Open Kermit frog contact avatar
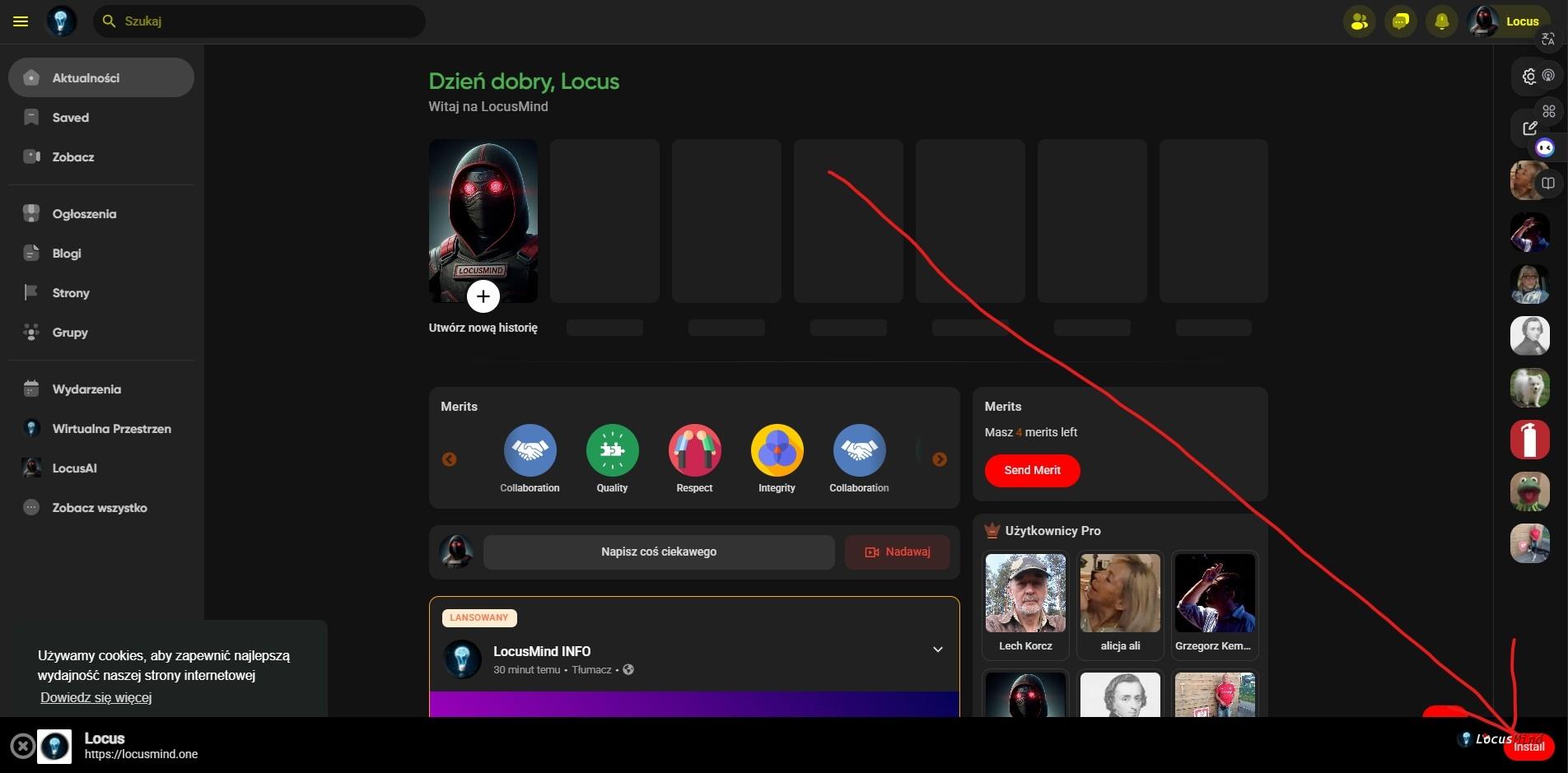The width and height of the screenshot is (1568, 773). coord(1529,491)
